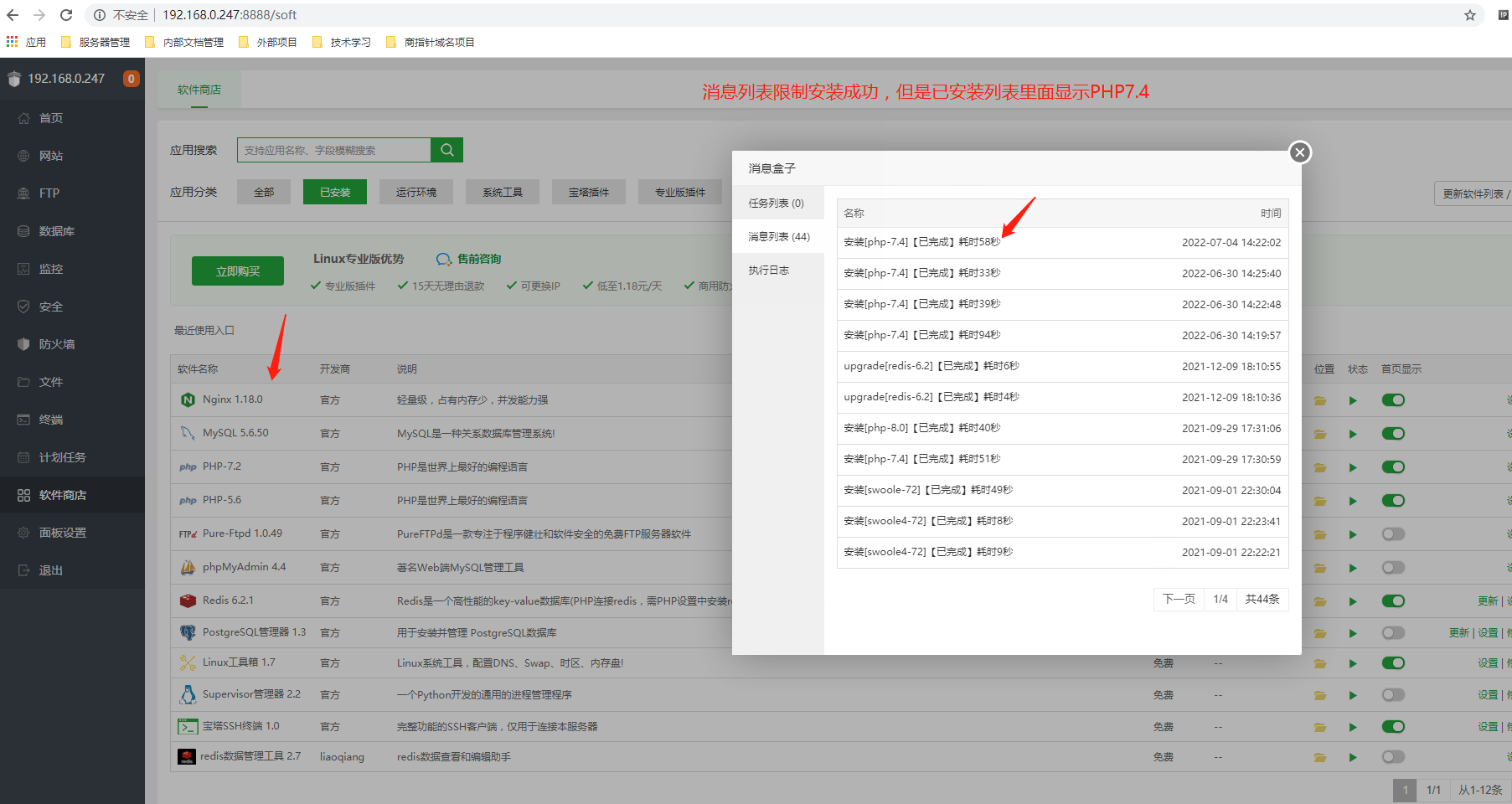Enable homepage display for Pure-Ftpd

click(1393, 534)
